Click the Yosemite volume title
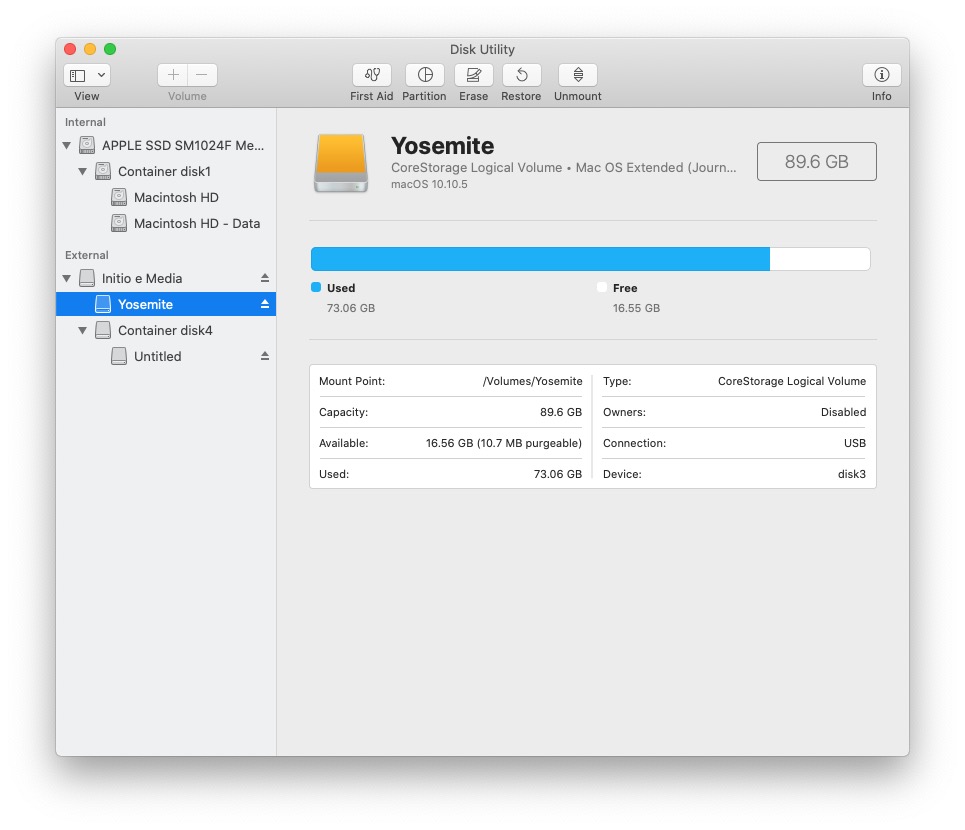Image resolution: width=965 pixels, height=830 pixels. pyautogui.click(x=442, y=146)
